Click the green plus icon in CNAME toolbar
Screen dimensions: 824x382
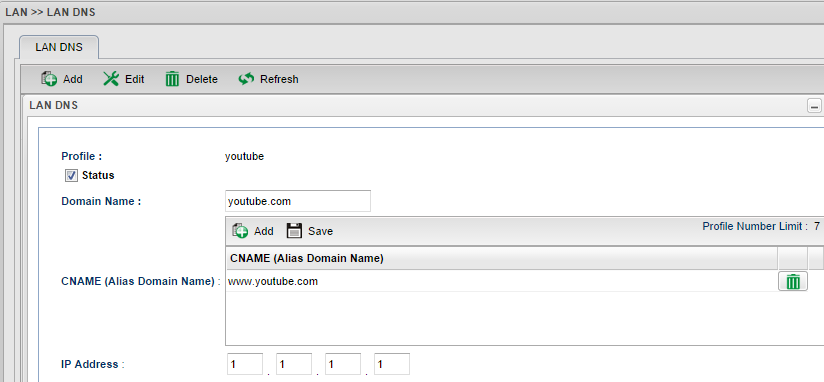coord(240,231)
